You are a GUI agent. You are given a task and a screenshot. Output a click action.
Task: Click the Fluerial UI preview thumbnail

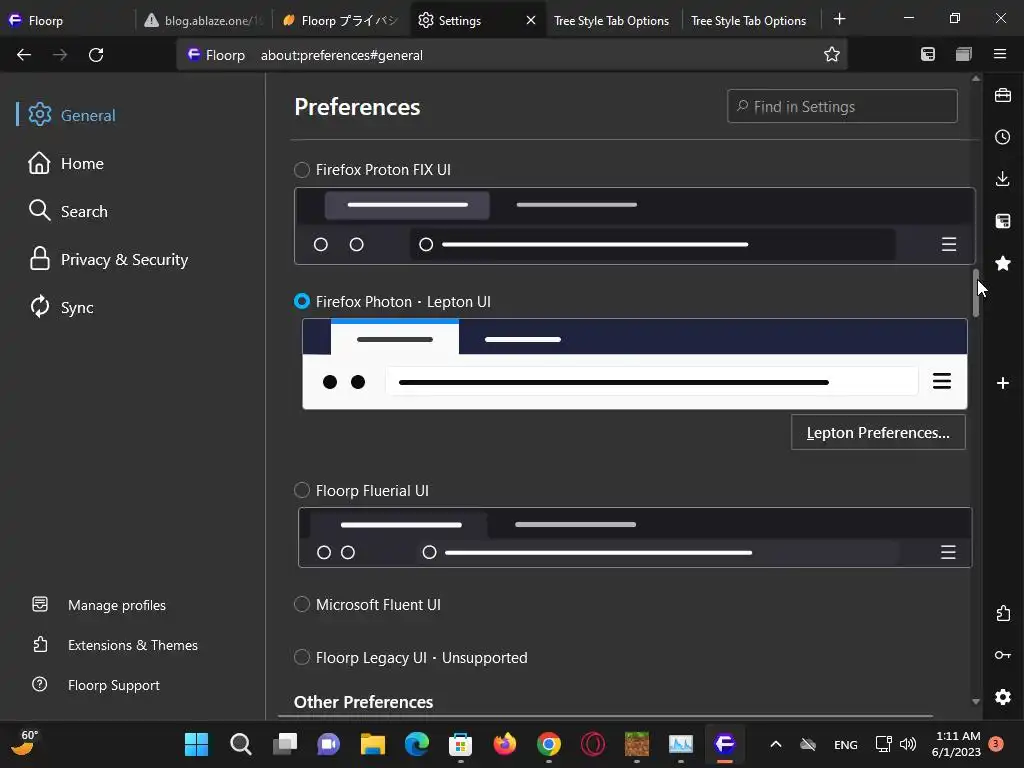pyautogui.click(x=635, y=537)
